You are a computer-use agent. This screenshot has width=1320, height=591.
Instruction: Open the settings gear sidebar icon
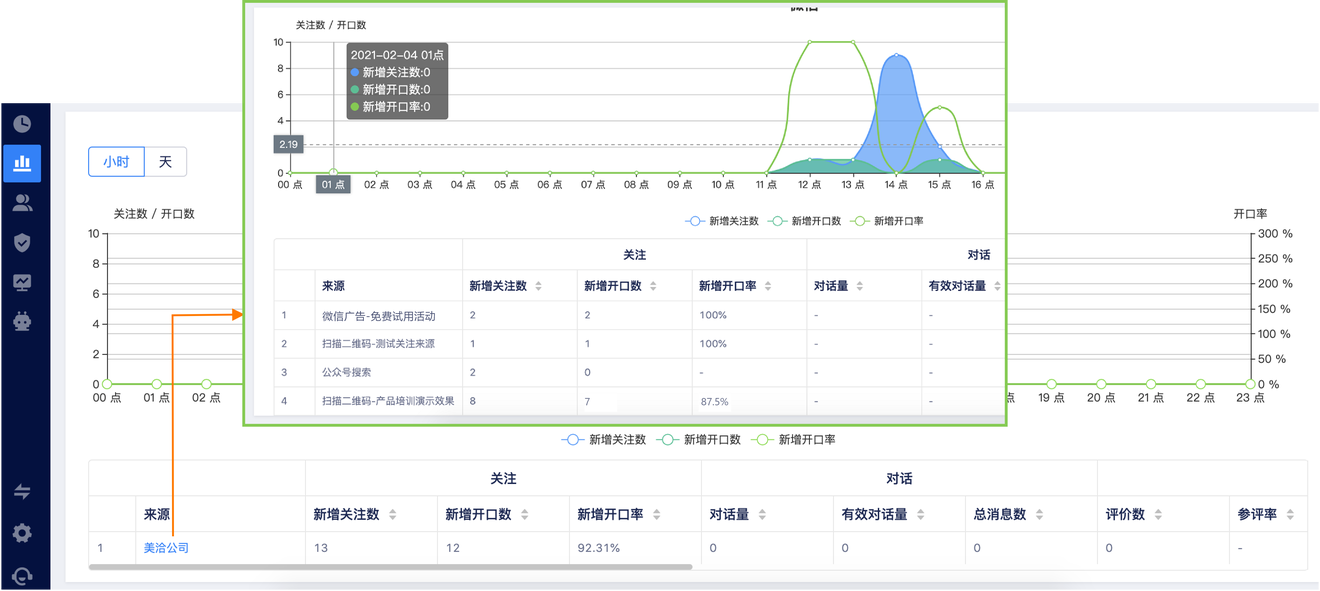[22, 533]
